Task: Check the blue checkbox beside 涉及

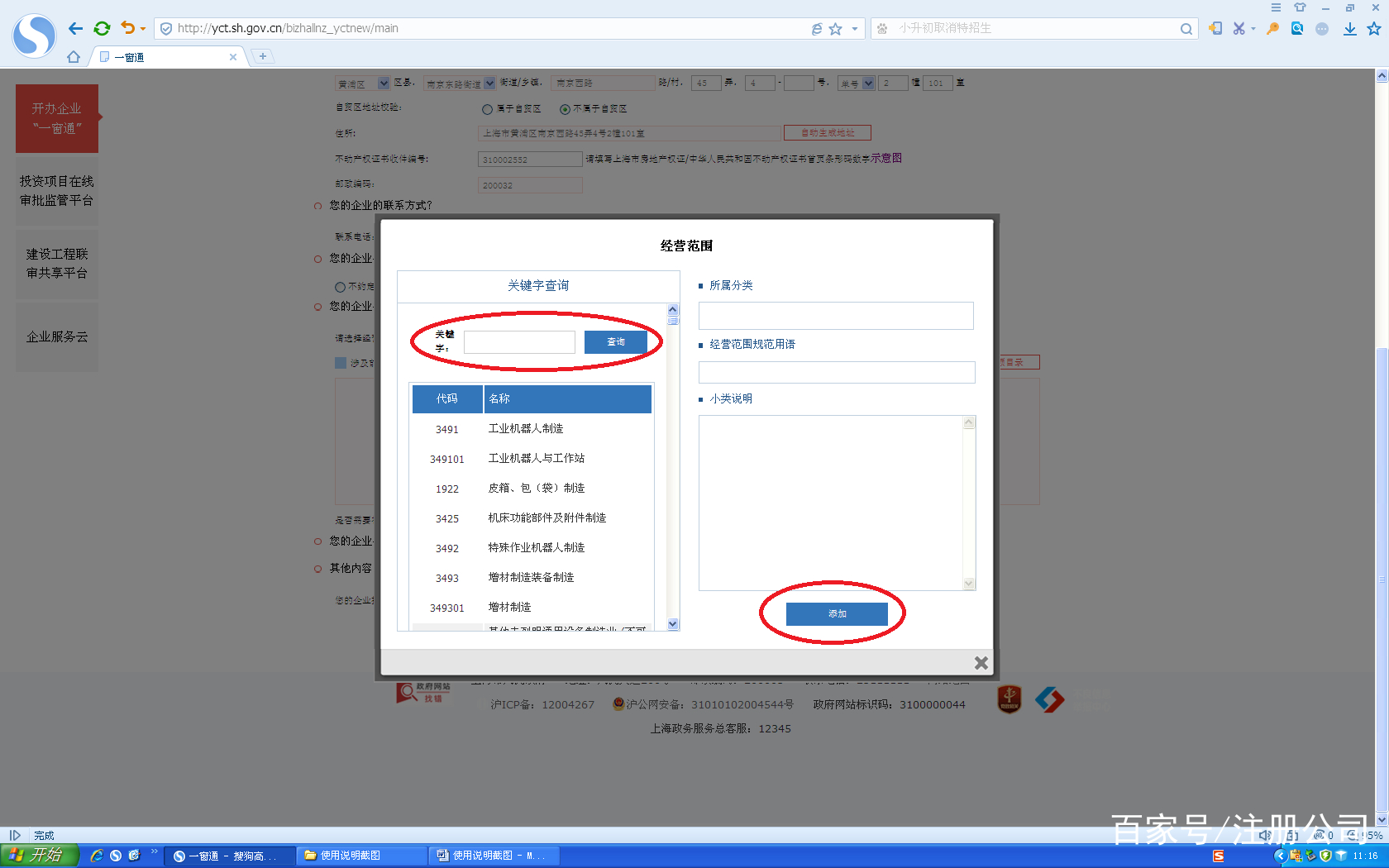Action: coord(340,362)
